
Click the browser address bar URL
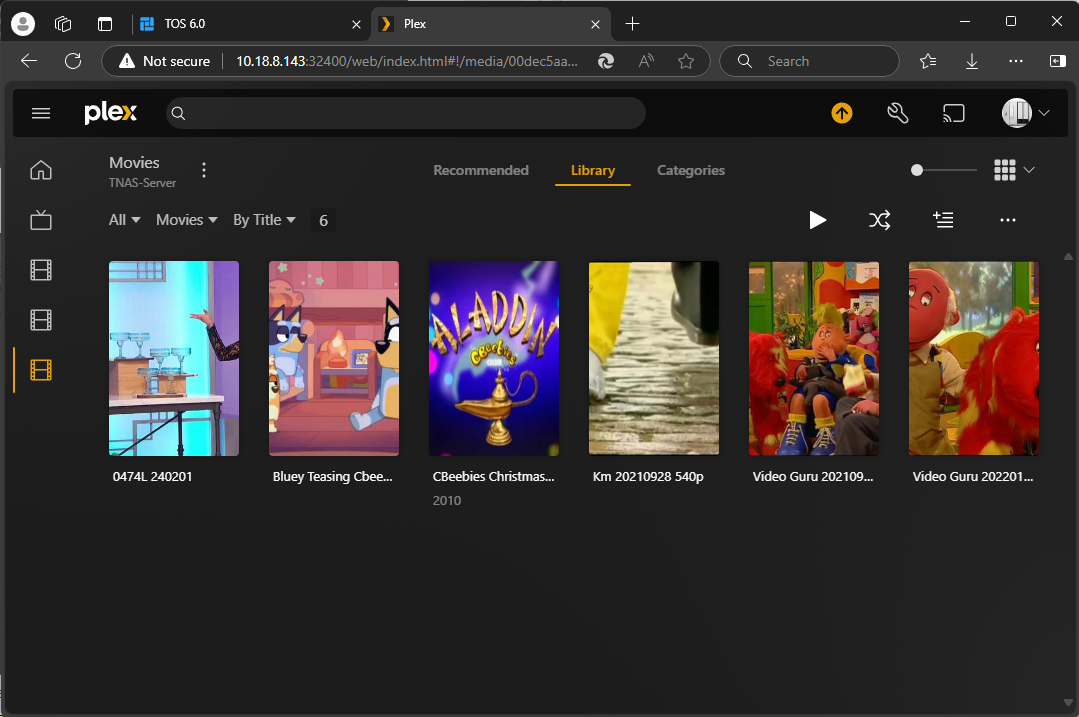[407, 61]
